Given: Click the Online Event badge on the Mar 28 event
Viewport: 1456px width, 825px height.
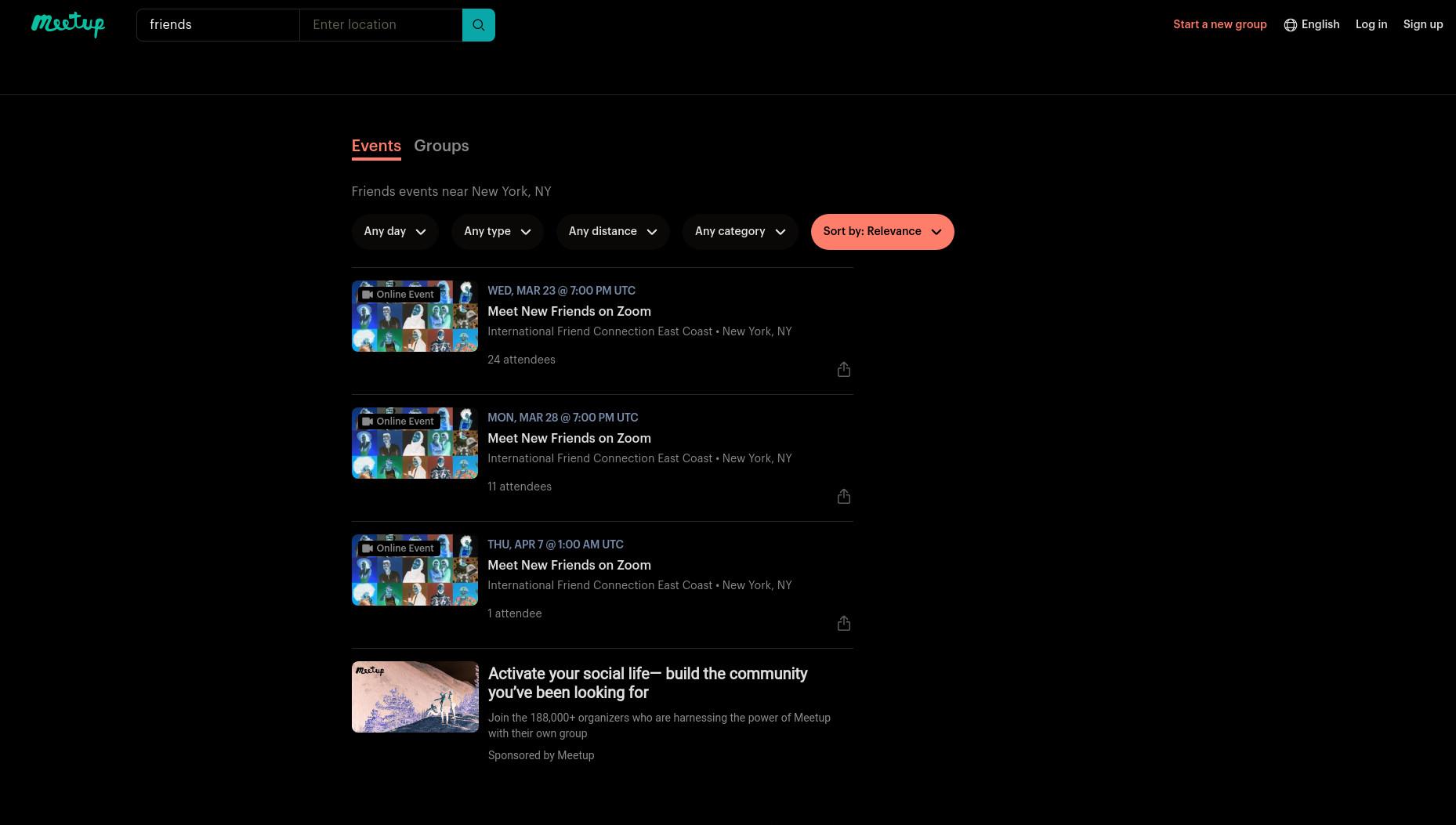Looking at the screenshot, I should click(x=399, y=422).
